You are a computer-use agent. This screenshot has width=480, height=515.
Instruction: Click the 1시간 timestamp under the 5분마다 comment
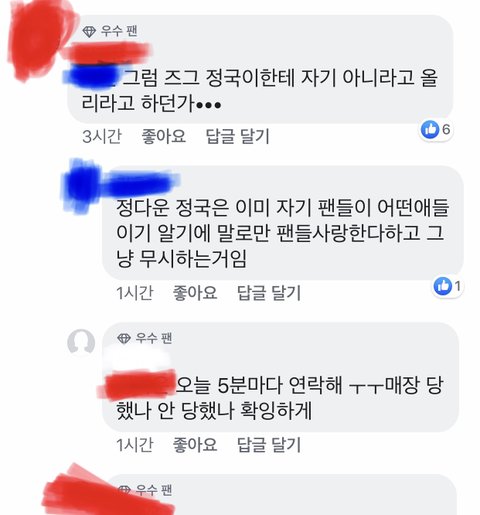135,444
